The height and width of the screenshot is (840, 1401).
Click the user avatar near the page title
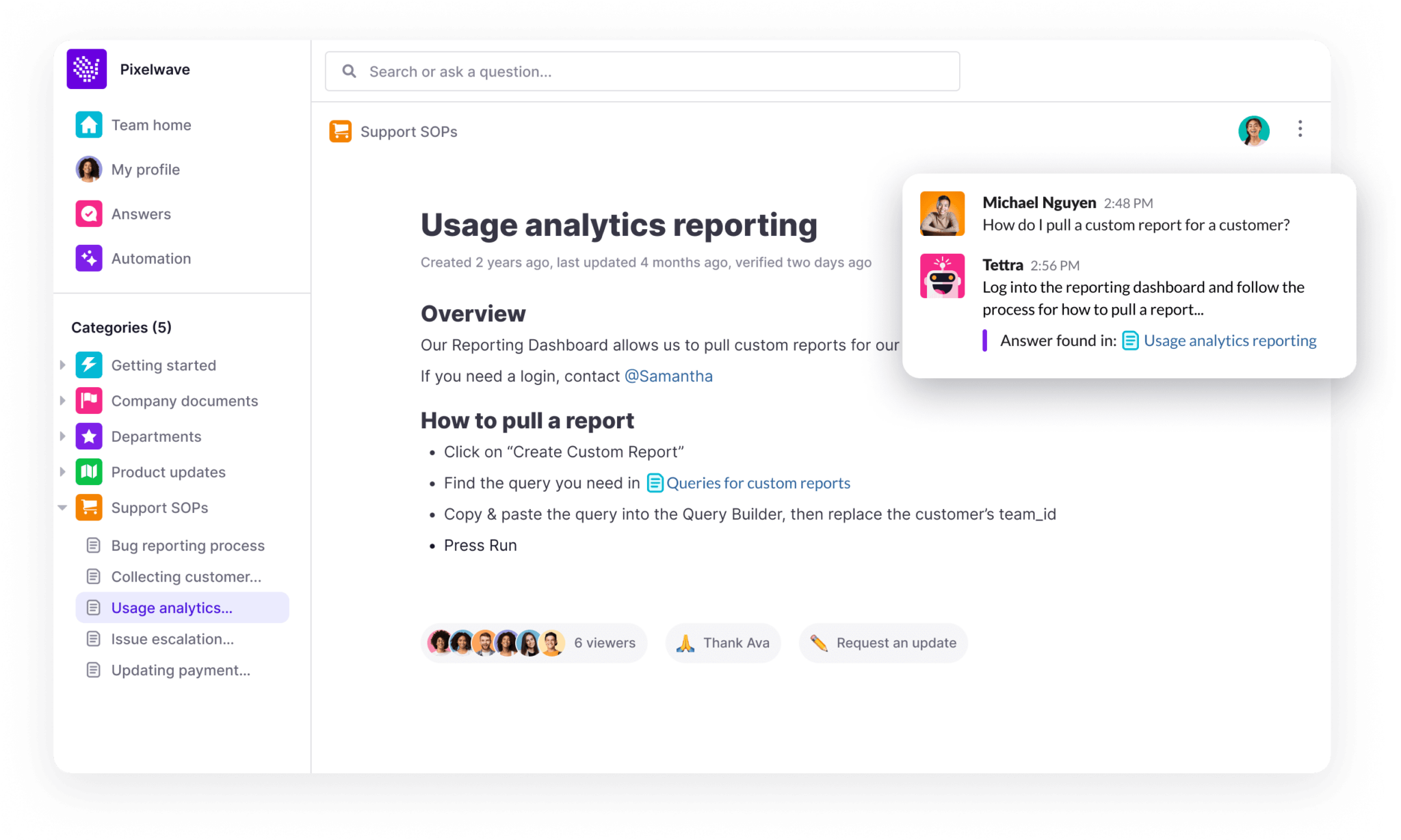pyautogui.click(x=1253, y=130)
